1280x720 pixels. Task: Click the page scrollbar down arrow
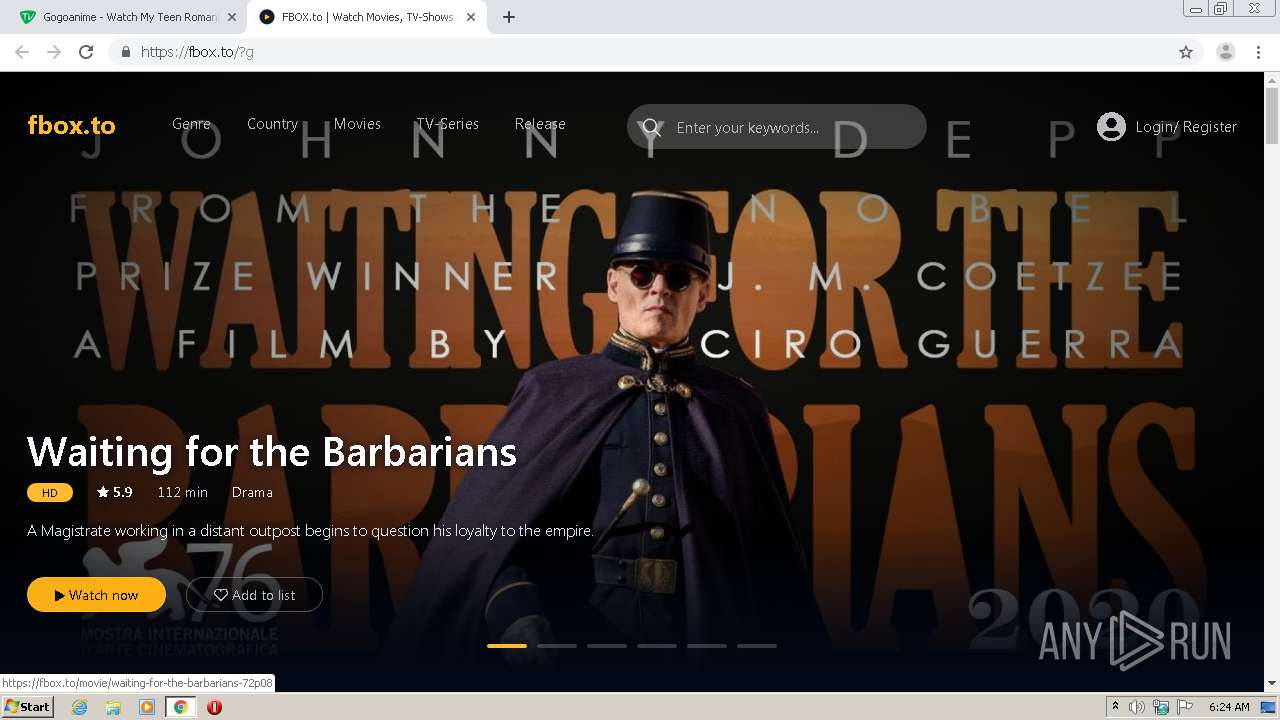(x=1271, y=683)
